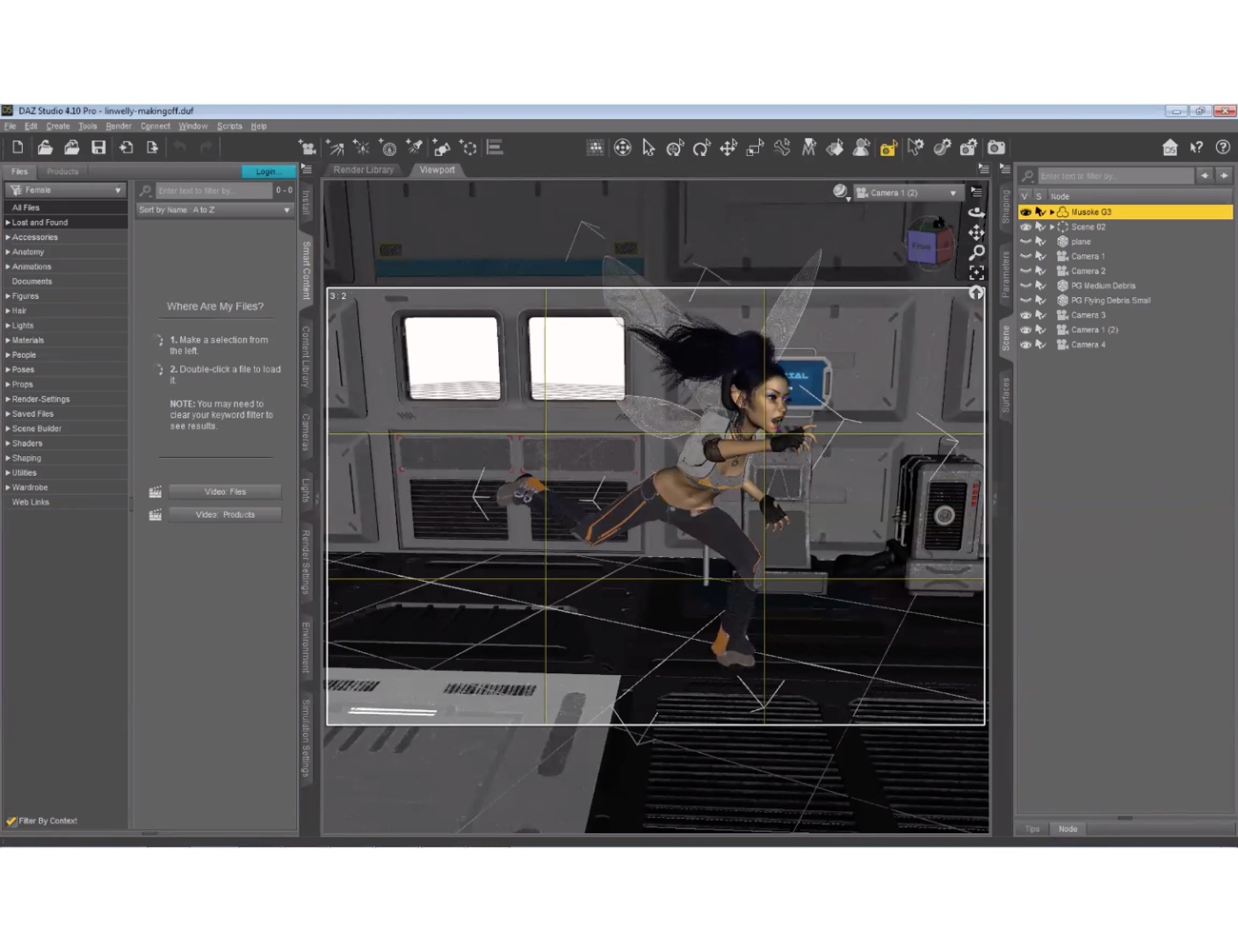This screenshot has height=952, width=1238.
Task: Switch to the Render Library tab
Action: tap(363, 170)
